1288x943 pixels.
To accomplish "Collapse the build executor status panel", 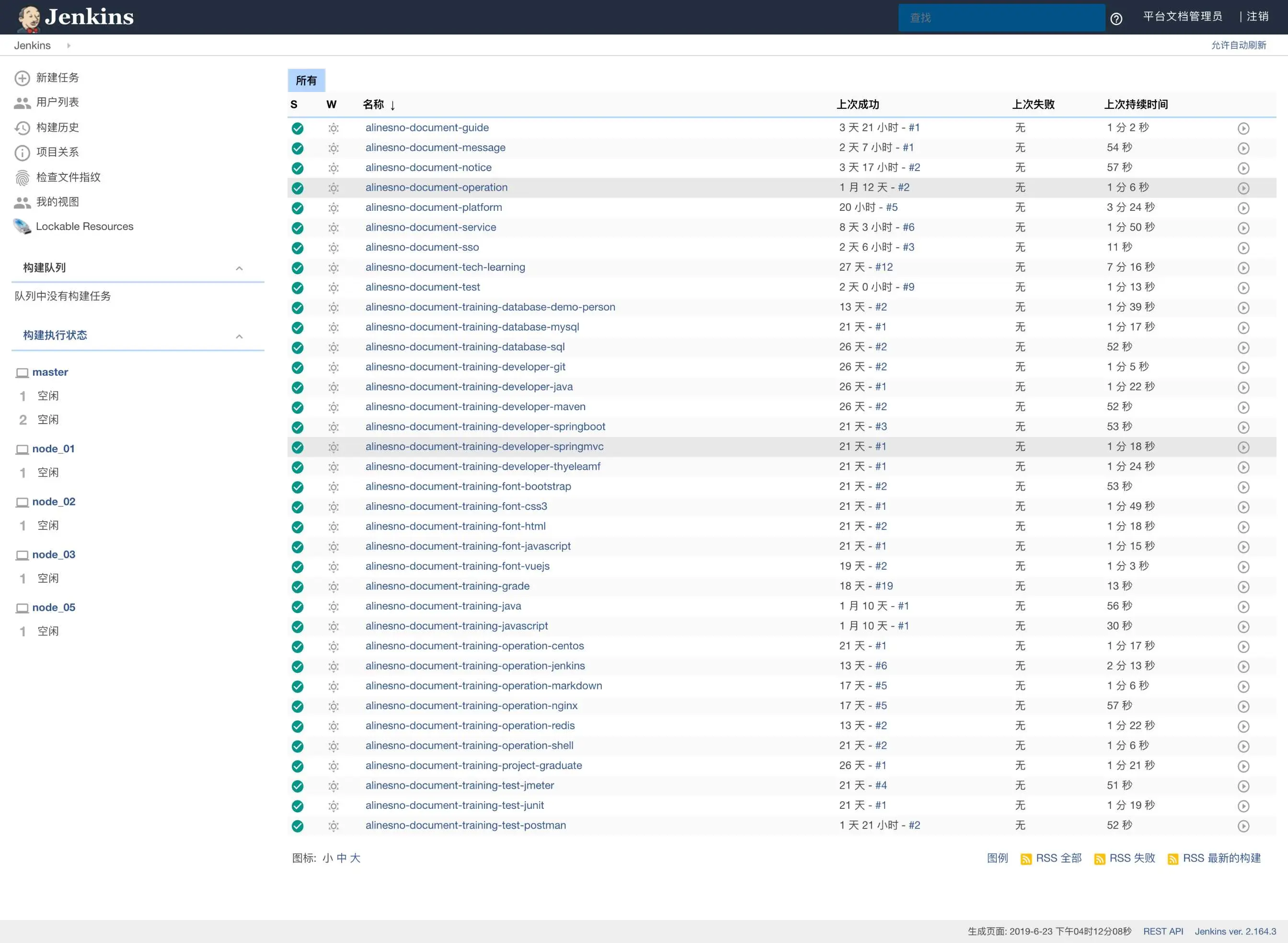I will coord(239,336).
